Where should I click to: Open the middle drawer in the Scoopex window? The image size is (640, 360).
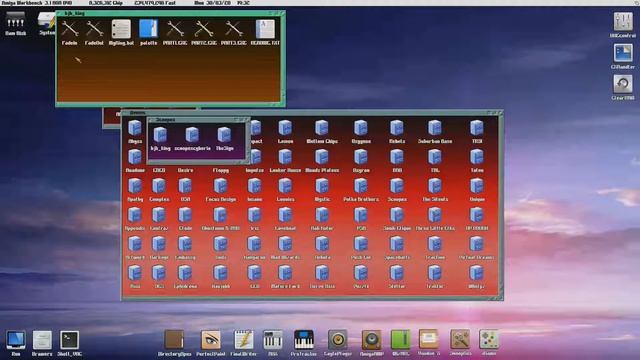pos(192,135)
